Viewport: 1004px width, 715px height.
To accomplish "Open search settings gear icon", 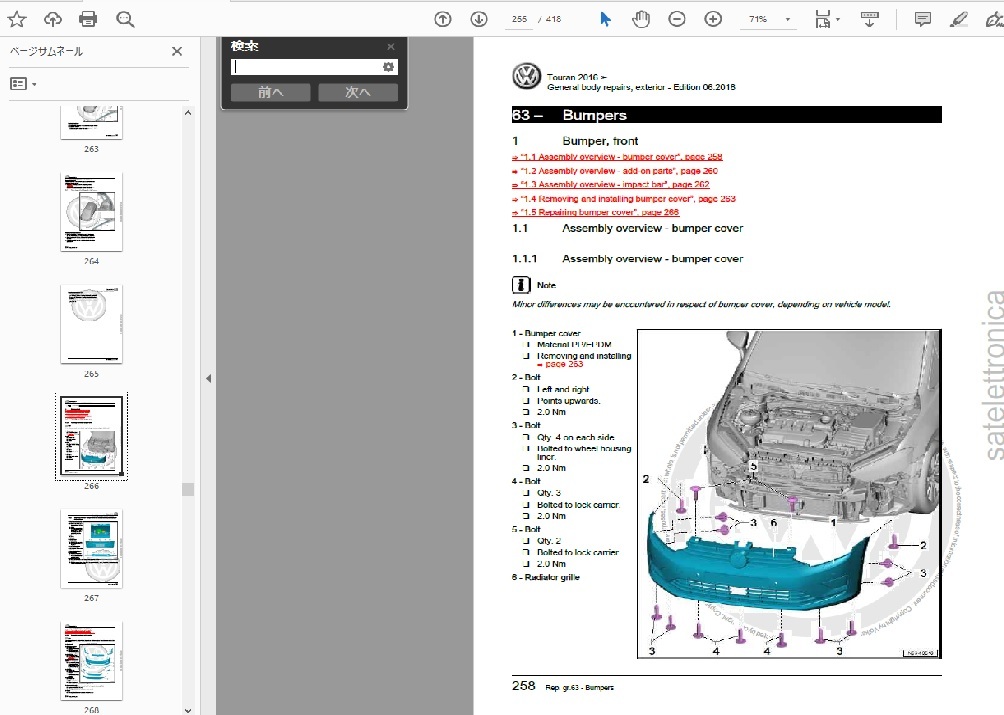I will click(388, 67).
